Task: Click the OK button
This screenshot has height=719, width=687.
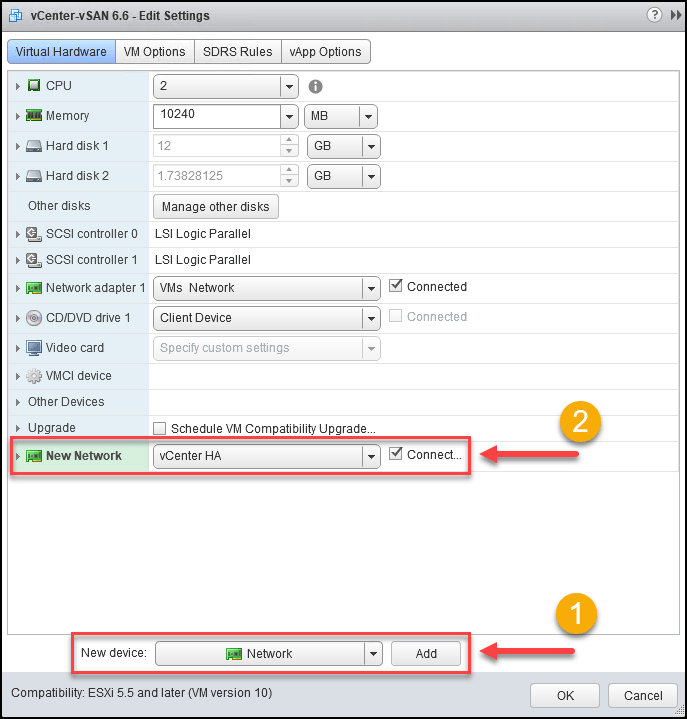Action: point(565,696)
